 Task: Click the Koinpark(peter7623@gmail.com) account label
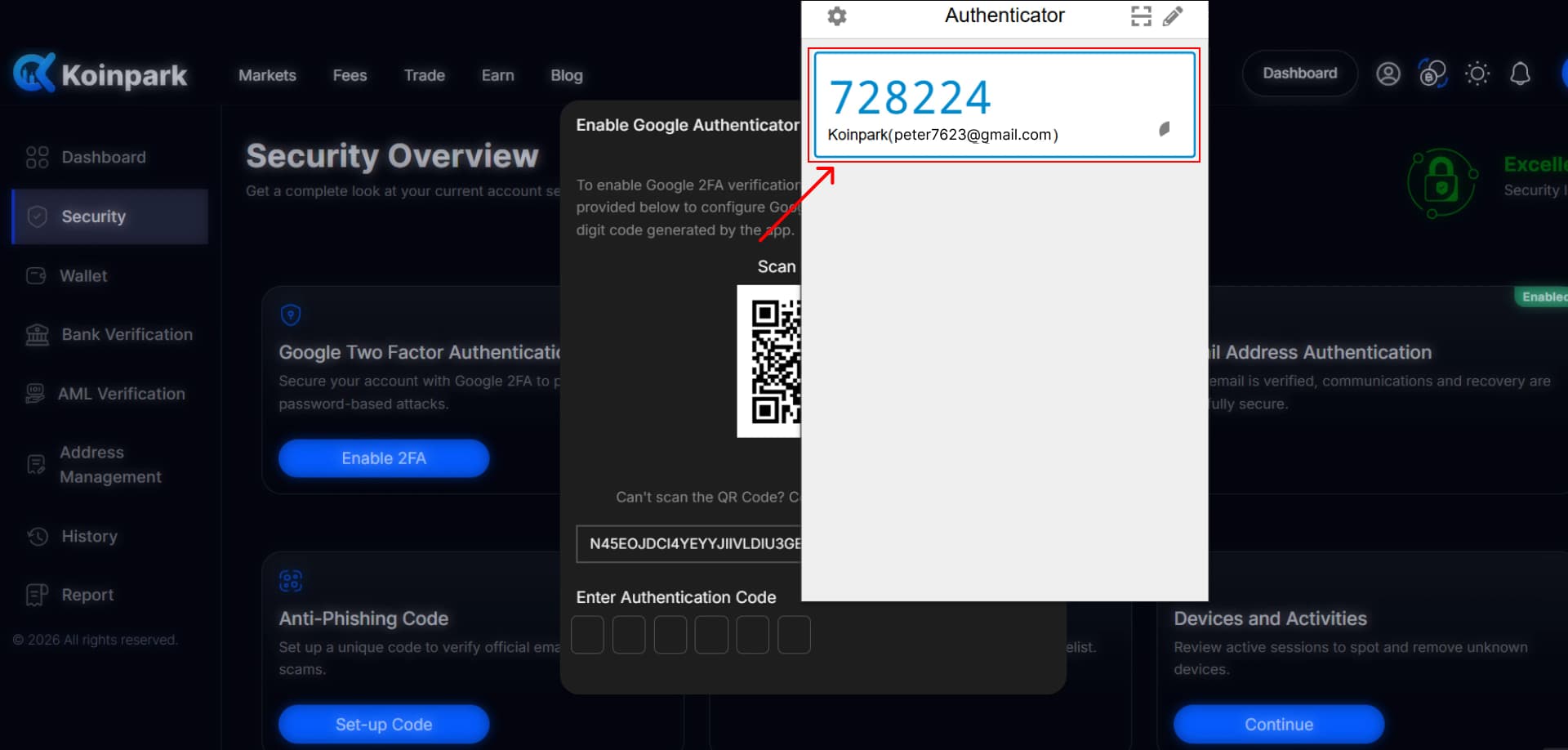coord(942,135)
